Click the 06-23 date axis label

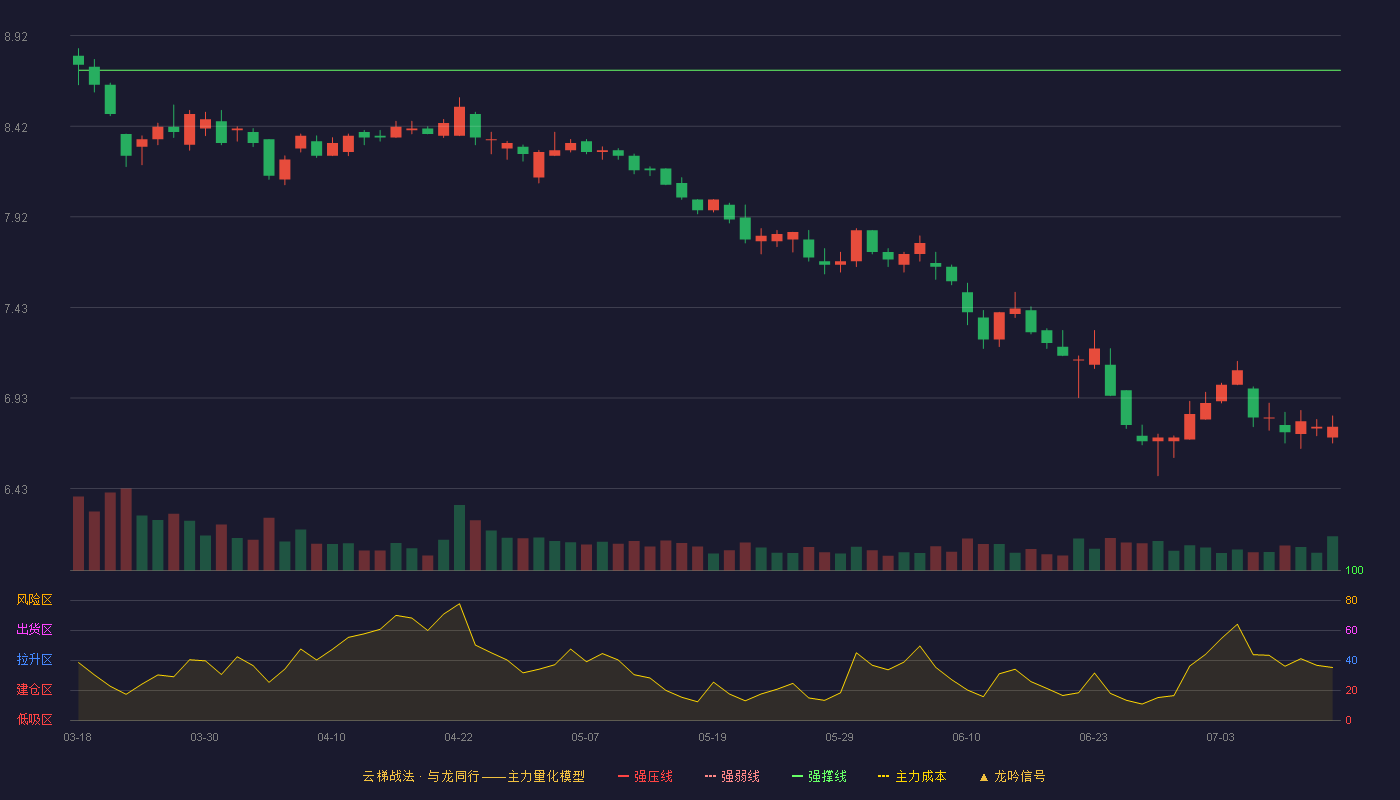[1093, 737]
